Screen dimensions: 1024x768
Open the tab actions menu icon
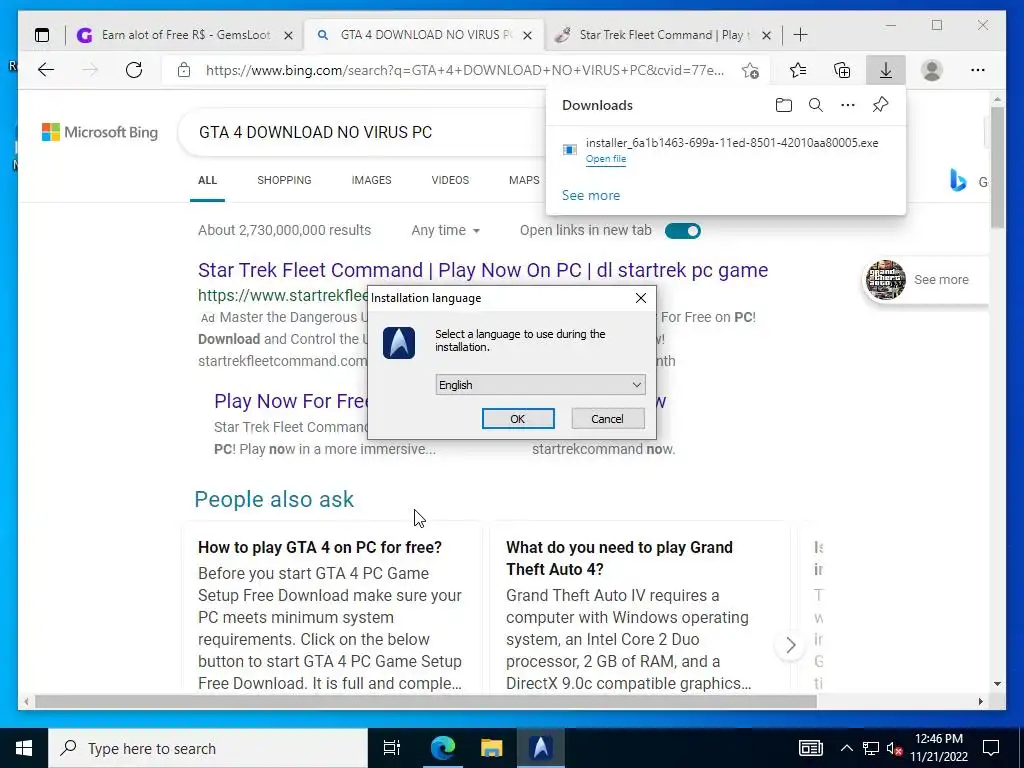(42, 35)
